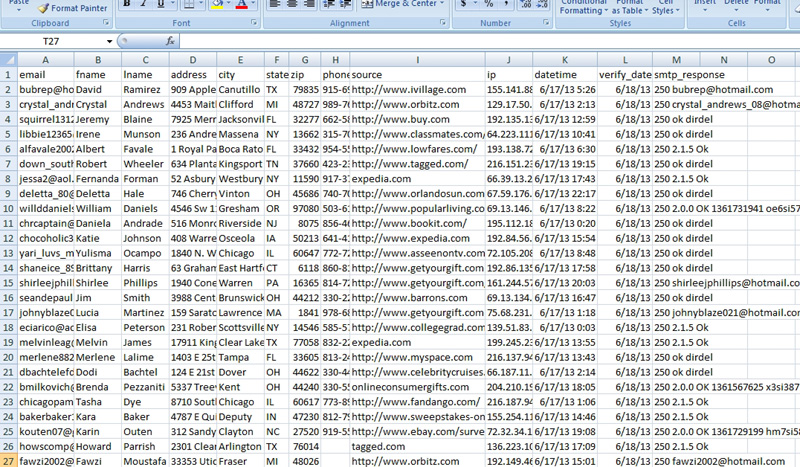This screenshot has height=467, width=800.
Task: Select the column I header
Action: [x=416, y=60]
